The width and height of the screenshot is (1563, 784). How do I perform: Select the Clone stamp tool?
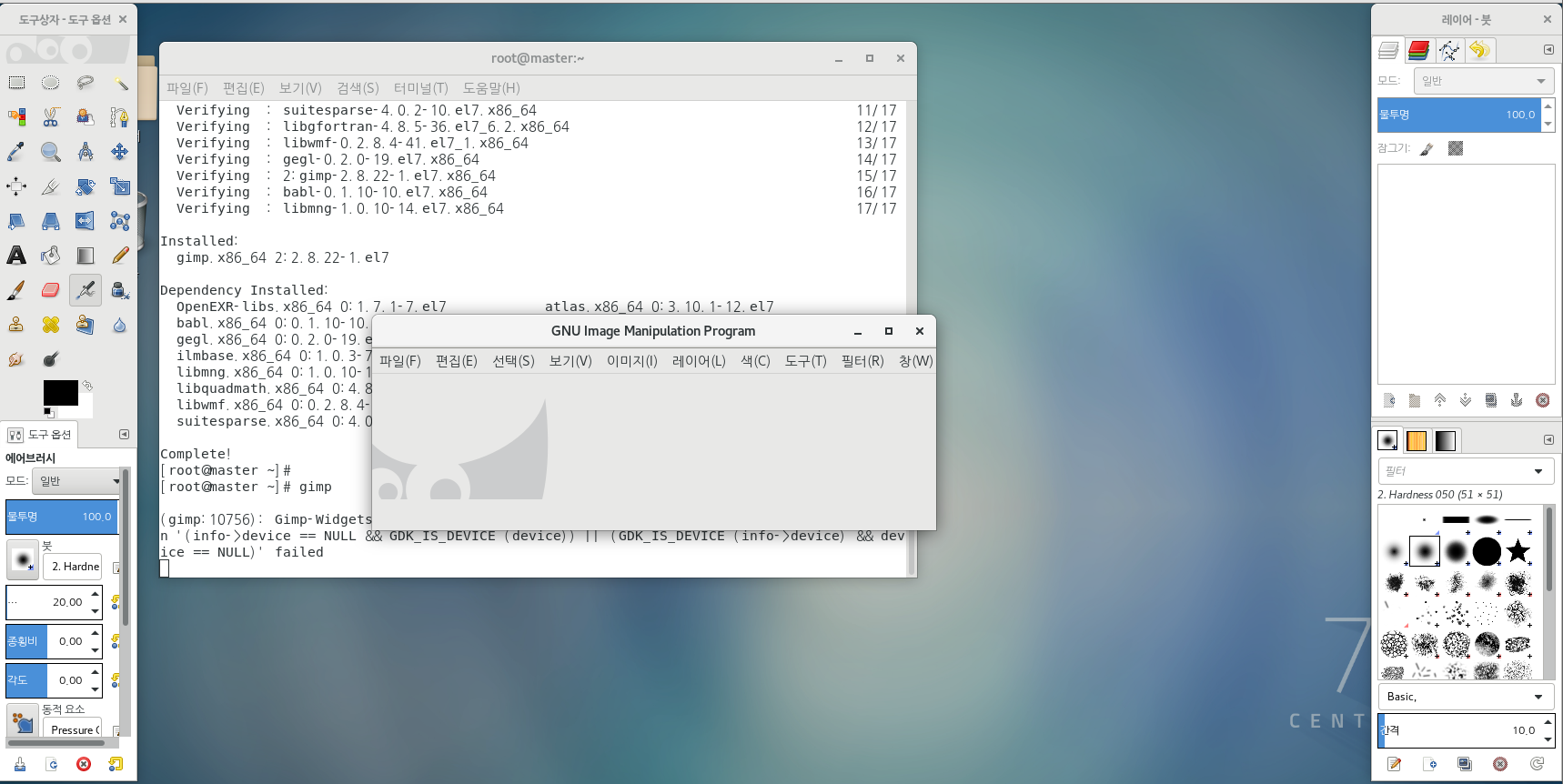[x=16, y=325]
